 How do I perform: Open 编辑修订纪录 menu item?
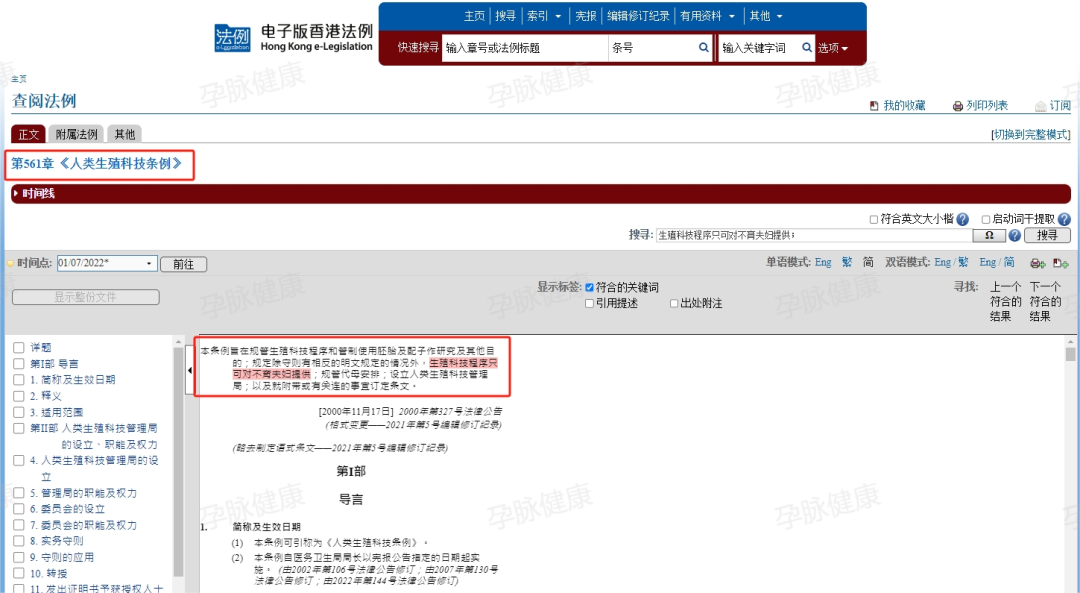(x=638, y=16)
